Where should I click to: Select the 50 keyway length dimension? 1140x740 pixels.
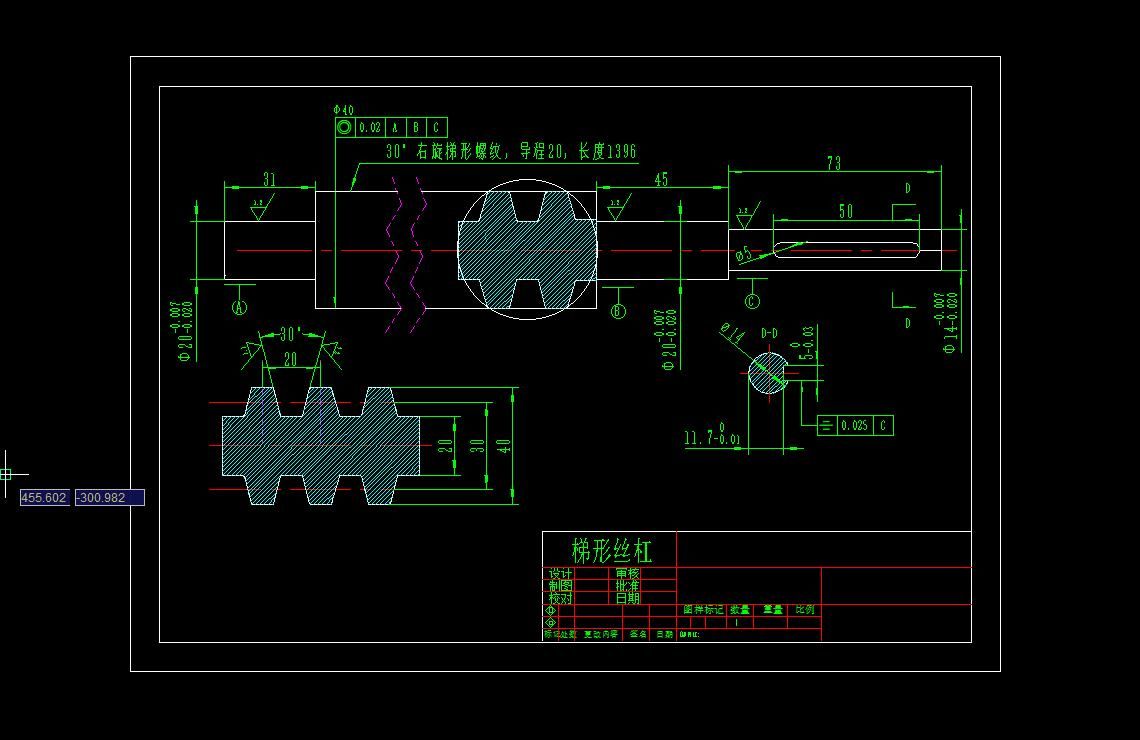coord(846,211)
